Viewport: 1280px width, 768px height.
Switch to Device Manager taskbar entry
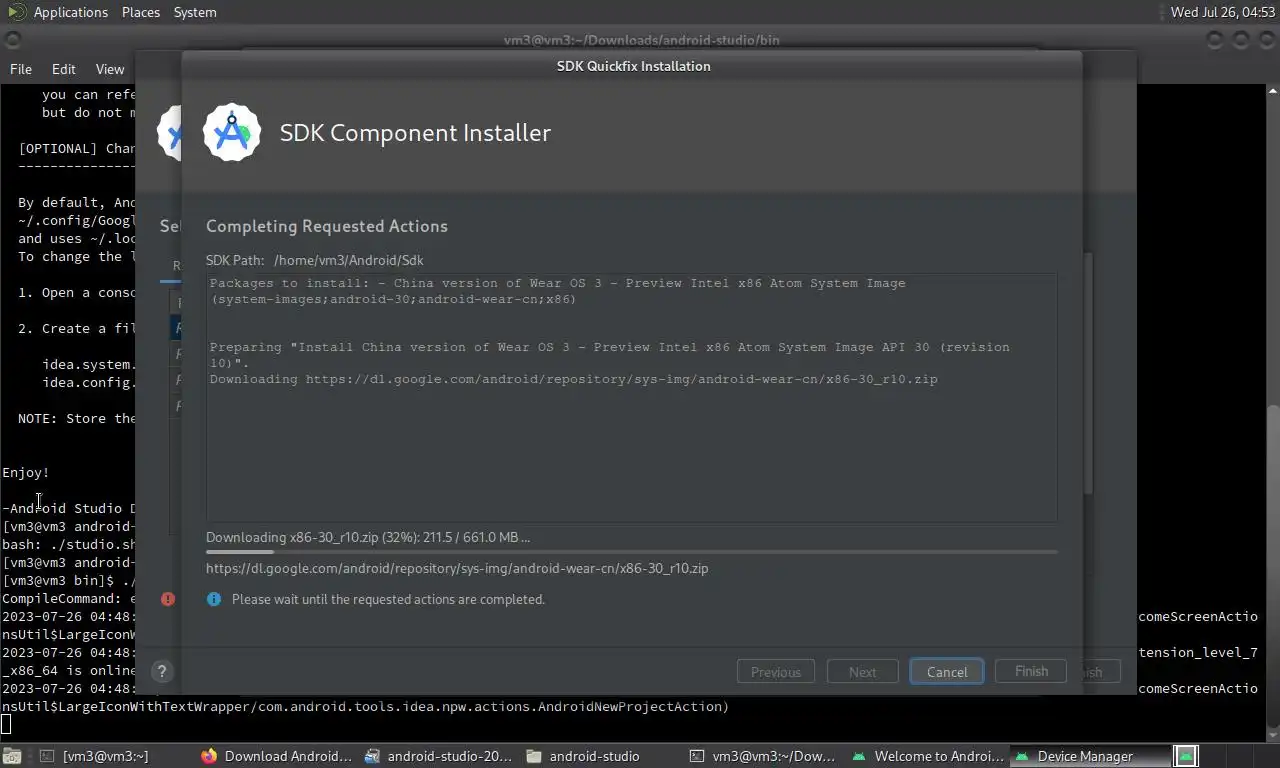(x=1089, y=756)
